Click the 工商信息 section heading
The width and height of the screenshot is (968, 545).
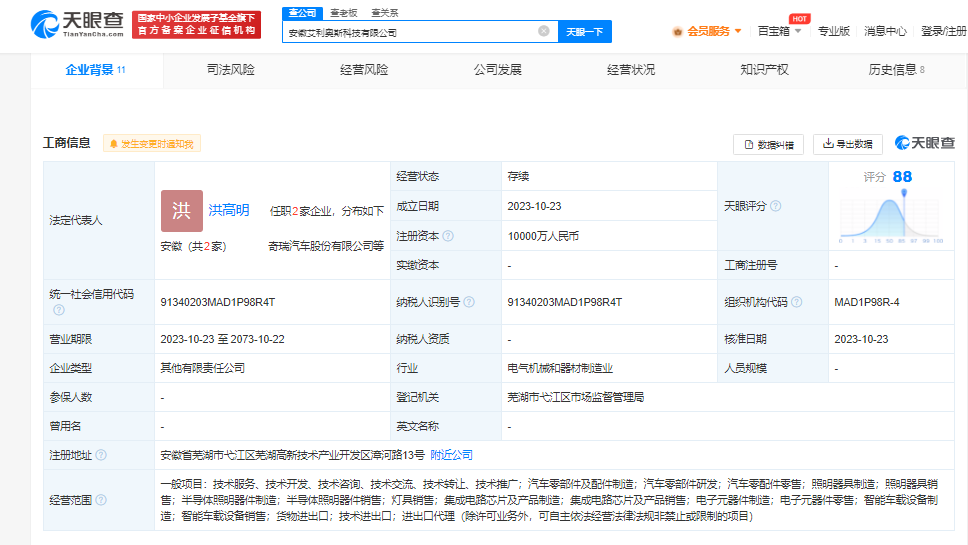pos(67,143)
